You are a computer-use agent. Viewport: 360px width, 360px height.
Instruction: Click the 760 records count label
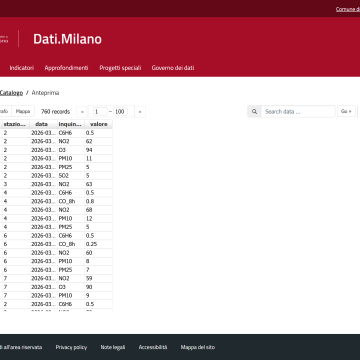pyautogui.click(x=55, y=112)
